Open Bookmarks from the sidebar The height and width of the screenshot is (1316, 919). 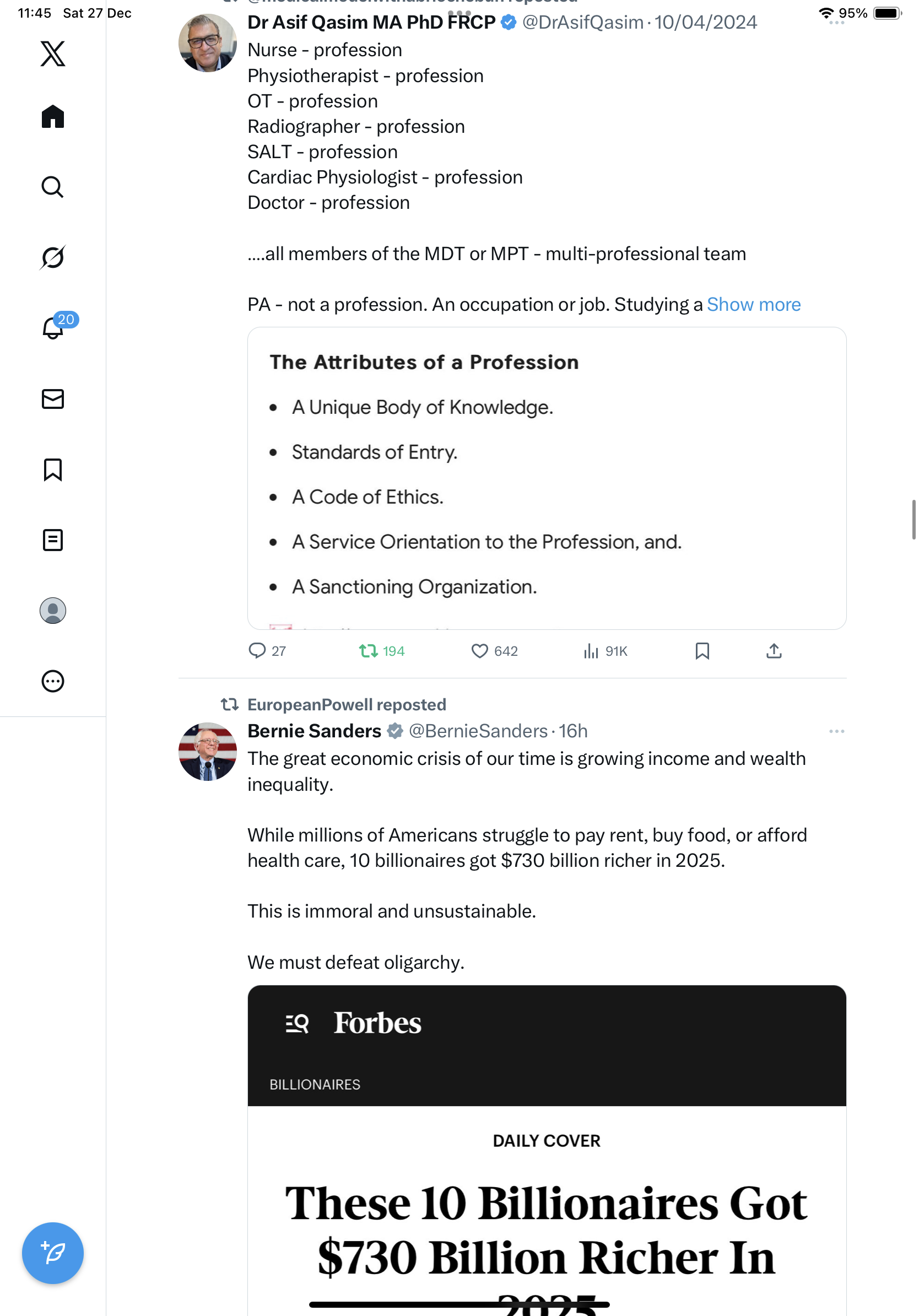(x=53, y=470)
